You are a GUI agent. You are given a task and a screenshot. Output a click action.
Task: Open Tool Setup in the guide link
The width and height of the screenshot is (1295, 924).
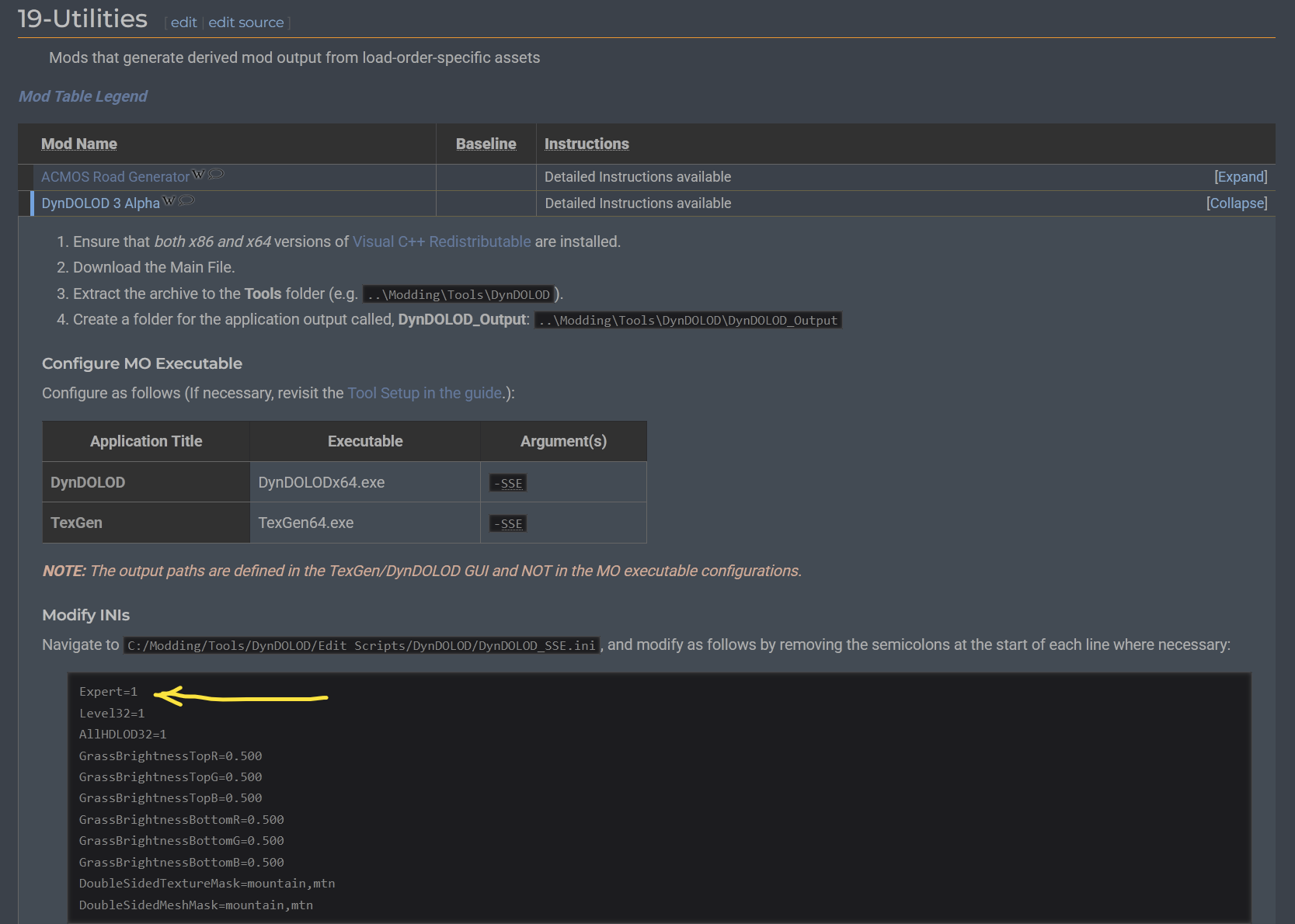click(424, 393)
